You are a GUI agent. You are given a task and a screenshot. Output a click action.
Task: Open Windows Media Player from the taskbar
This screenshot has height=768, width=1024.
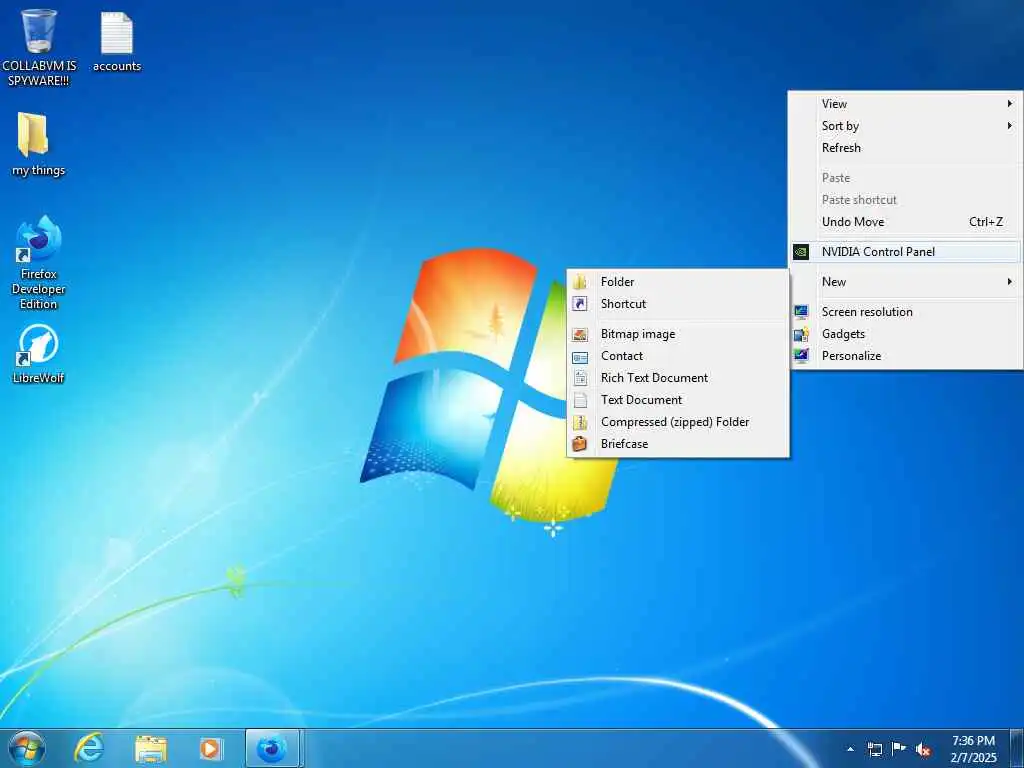tap(211, 748)
